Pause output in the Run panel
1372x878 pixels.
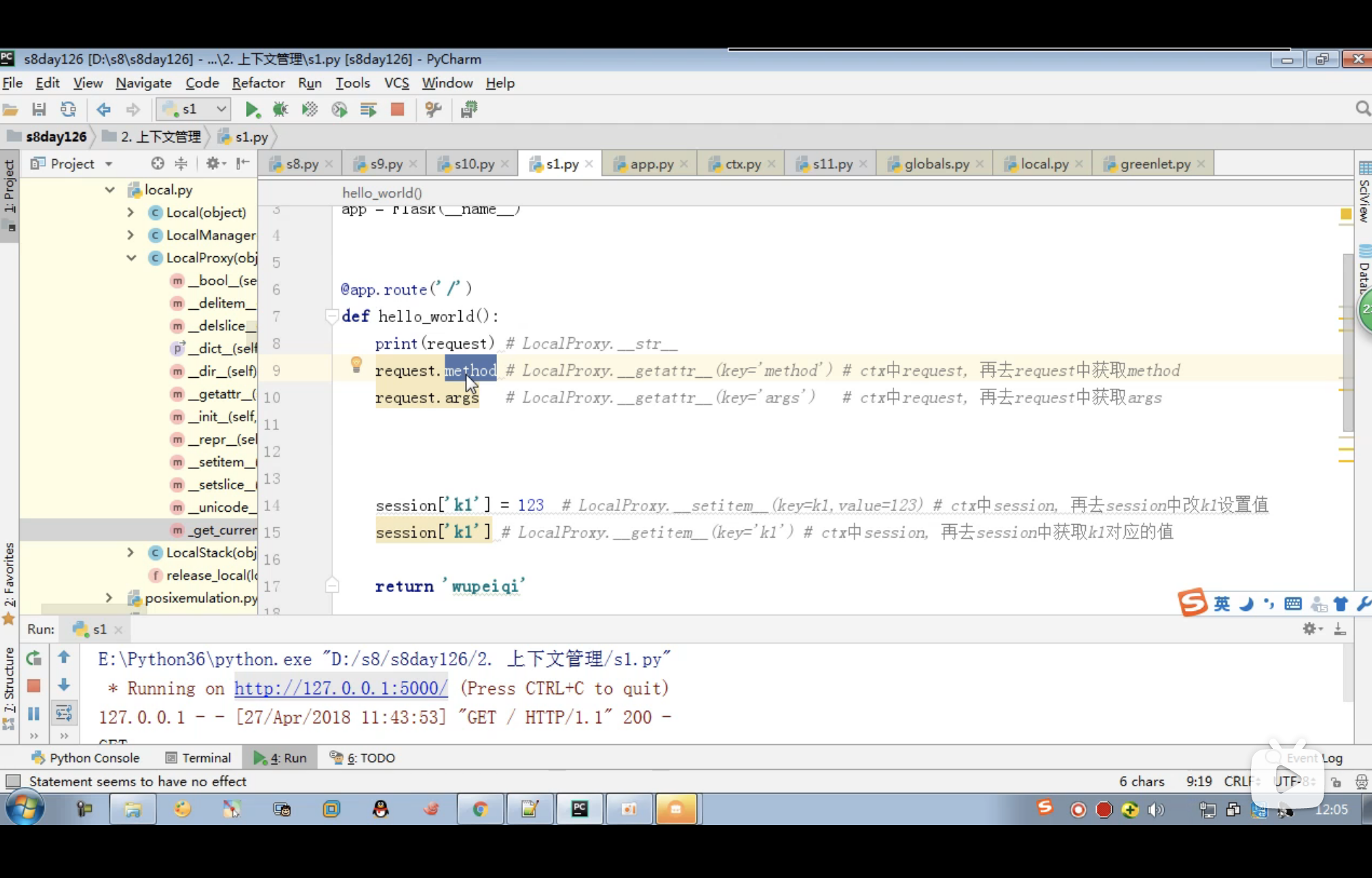click(x=33, y=714)
